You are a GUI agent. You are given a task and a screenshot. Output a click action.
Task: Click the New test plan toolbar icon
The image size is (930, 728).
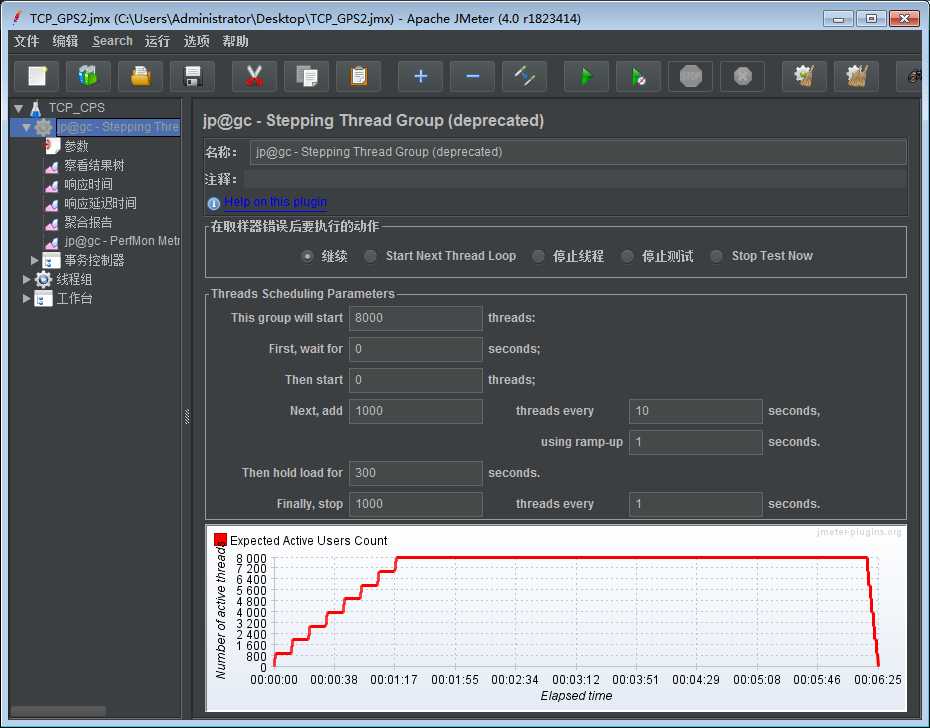(x=36, y=76)
